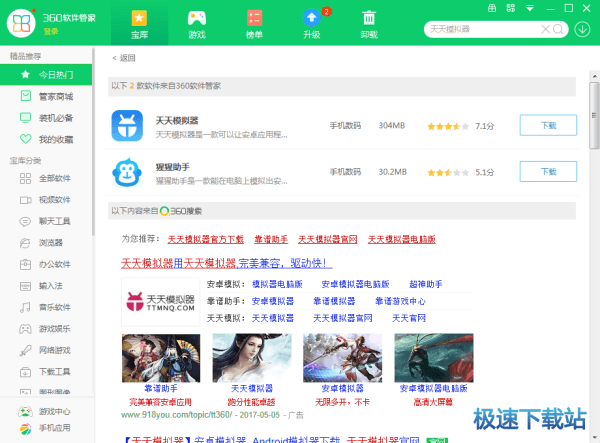The image size is (600, 443).
Task: Open the 猩猩助手 software title
Action: point(173,167)
